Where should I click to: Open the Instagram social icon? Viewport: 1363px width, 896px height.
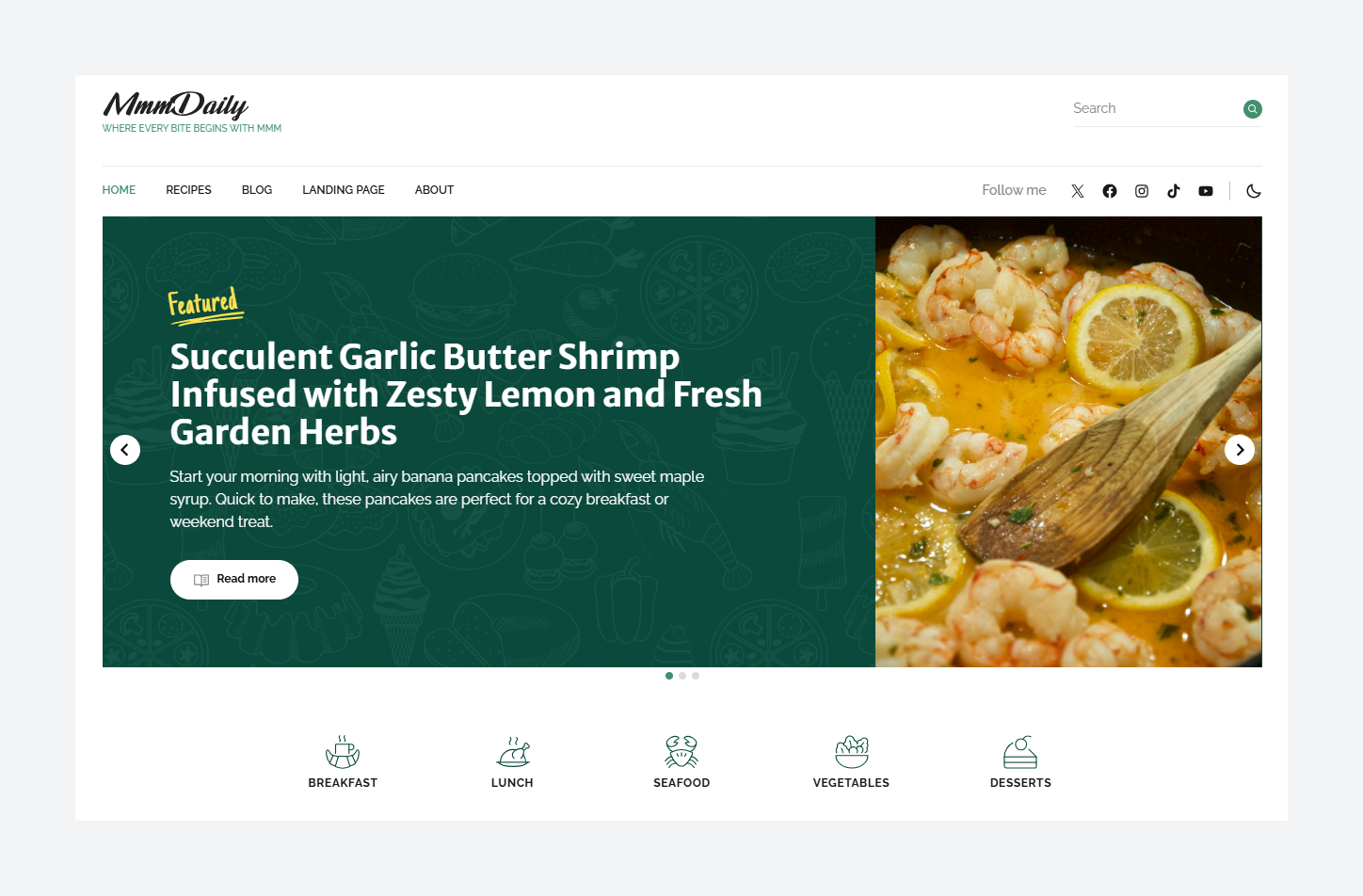tap(1142, 191)
